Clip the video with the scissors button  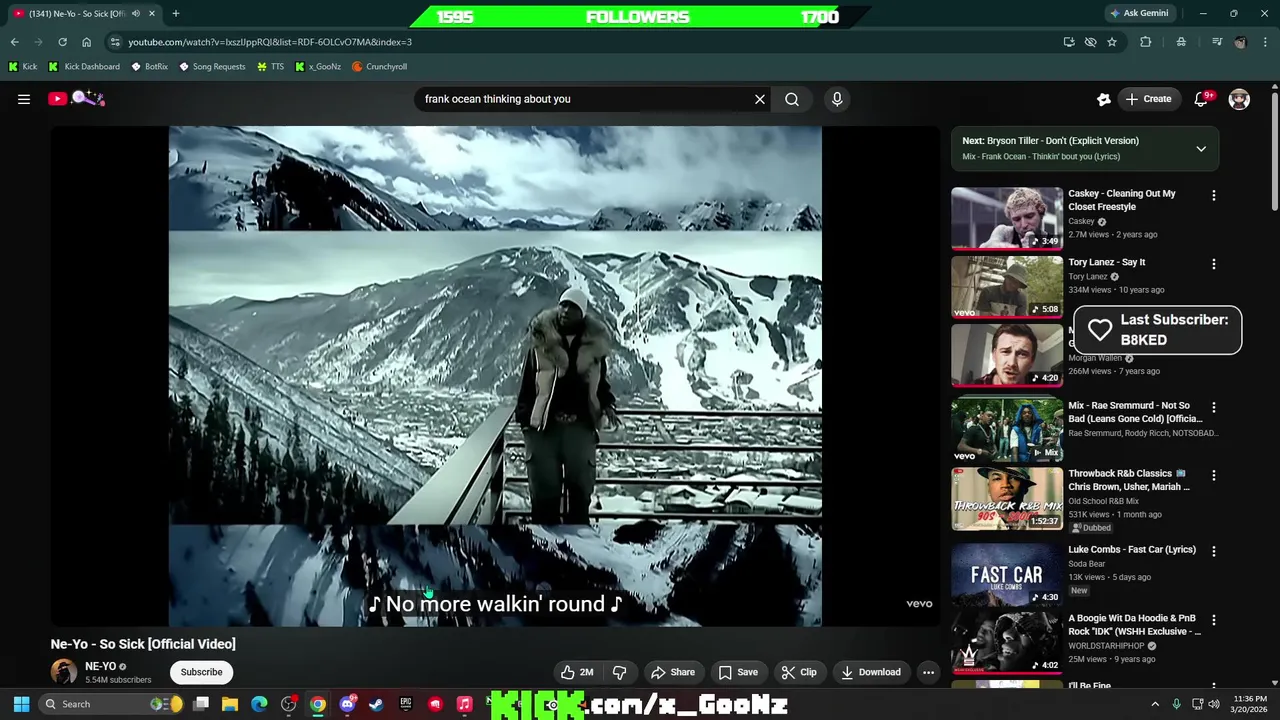click(799, 672)
